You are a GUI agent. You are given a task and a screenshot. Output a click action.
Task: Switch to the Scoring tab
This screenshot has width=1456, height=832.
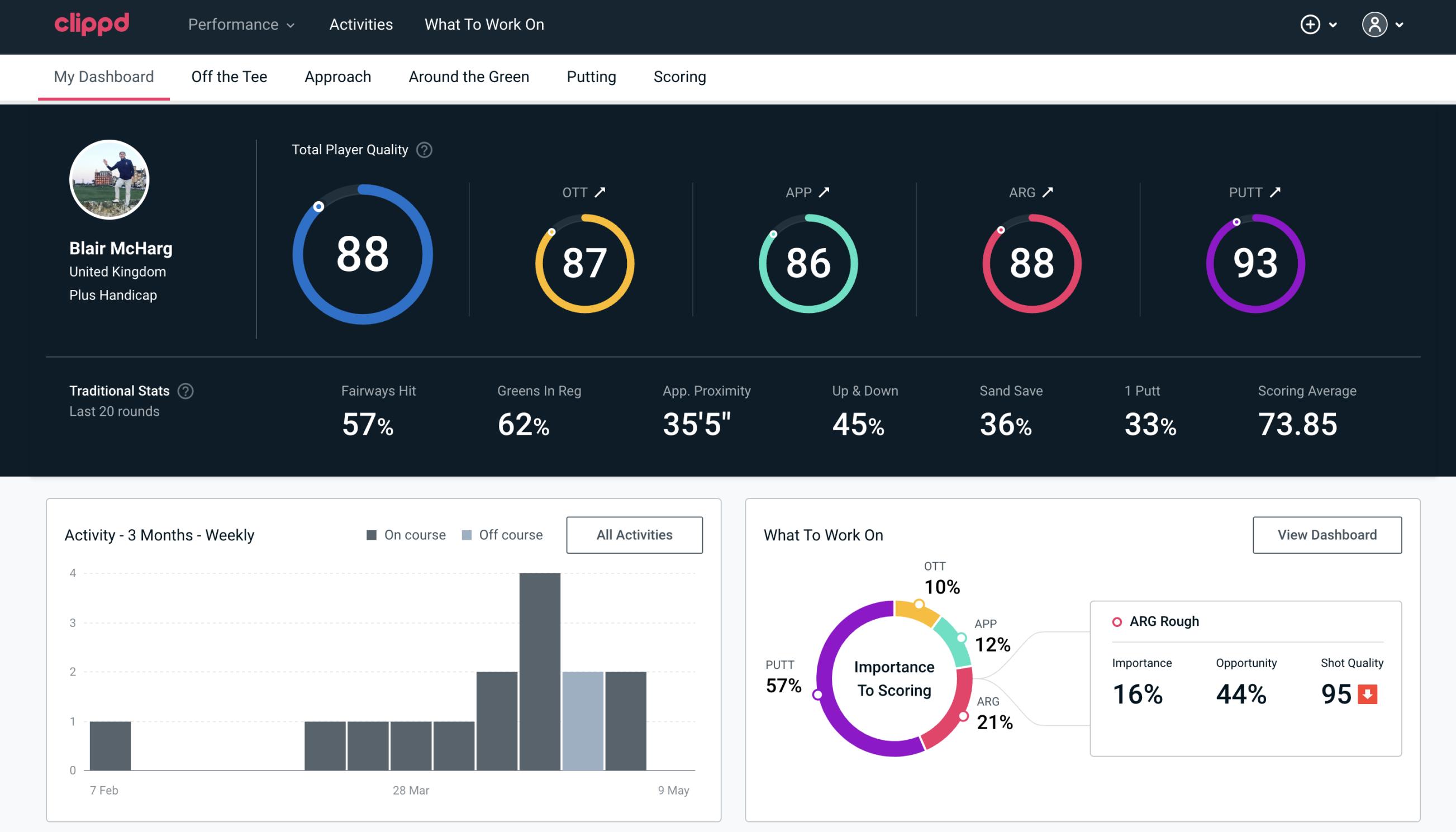(679, 76)
